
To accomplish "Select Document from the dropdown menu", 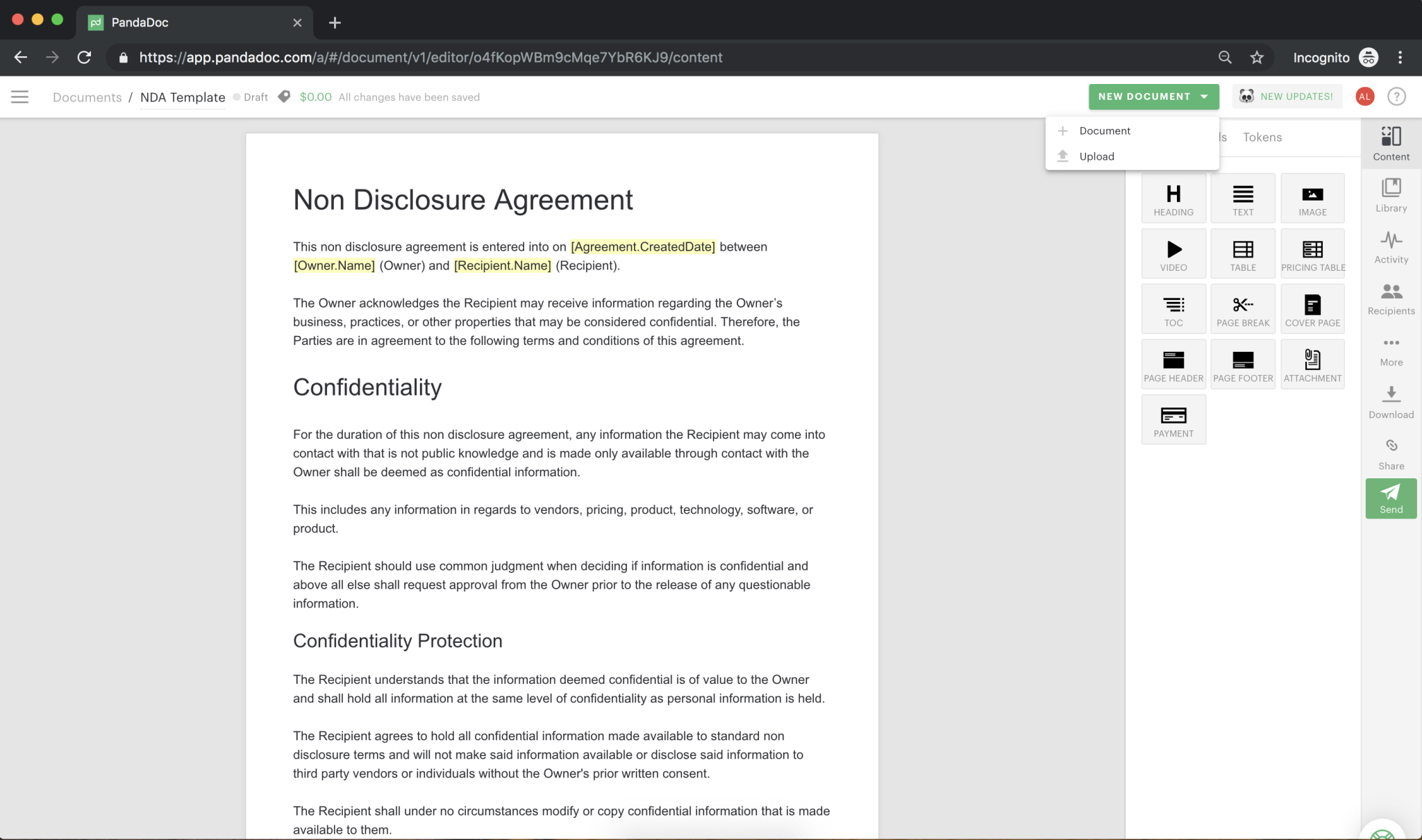I will [x=1104, y=131].
